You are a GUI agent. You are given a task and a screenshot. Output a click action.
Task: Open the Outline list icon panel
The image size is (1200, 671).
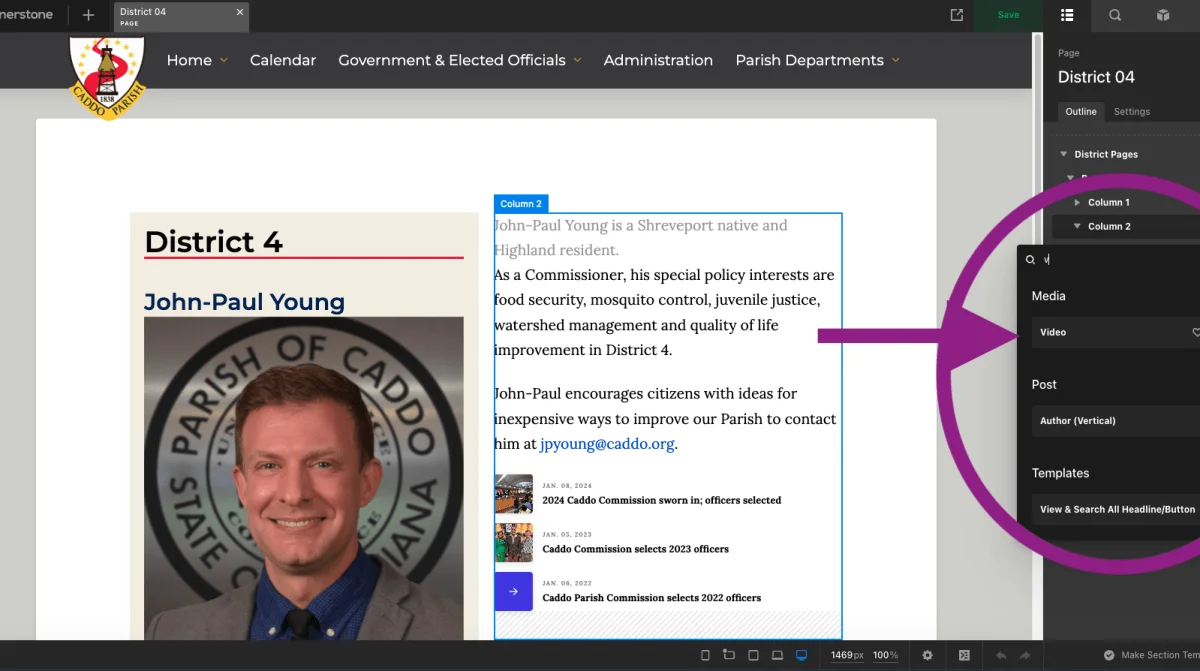[1067, 15]
